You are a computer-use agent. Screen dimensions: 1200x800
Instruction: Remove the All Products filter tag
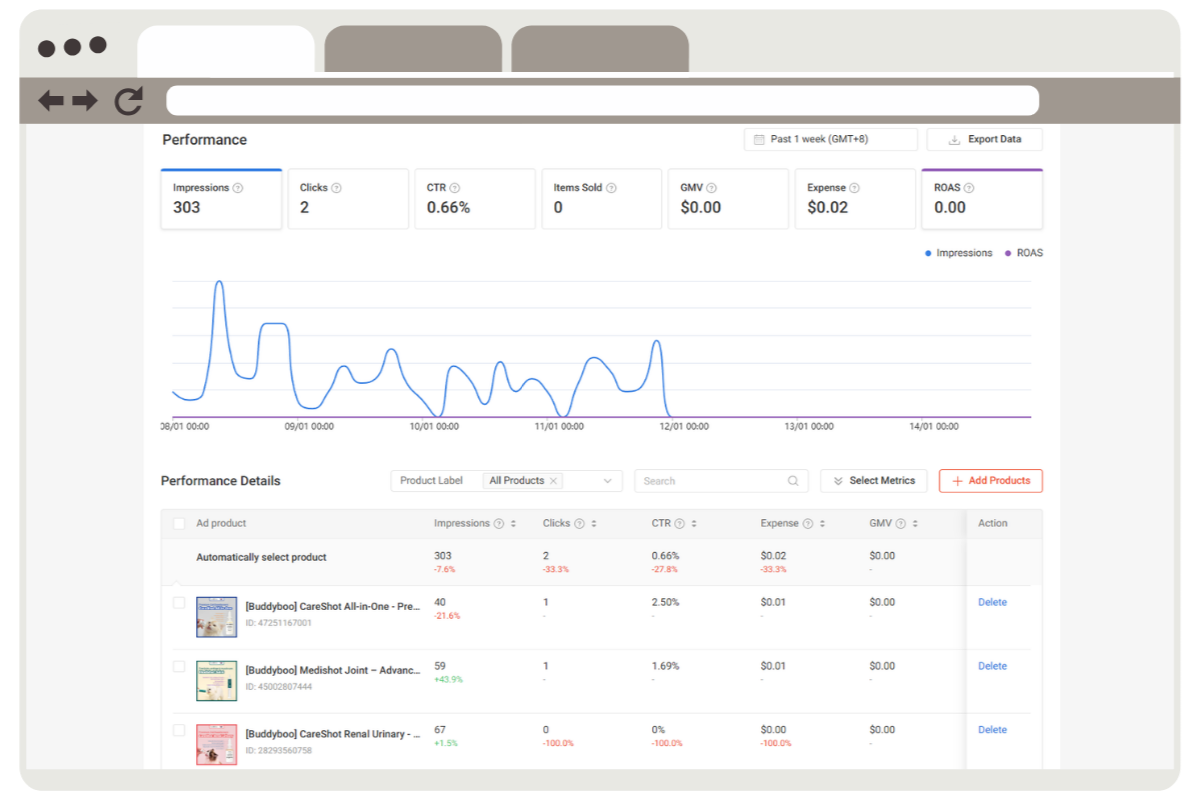tap(553, 481)
